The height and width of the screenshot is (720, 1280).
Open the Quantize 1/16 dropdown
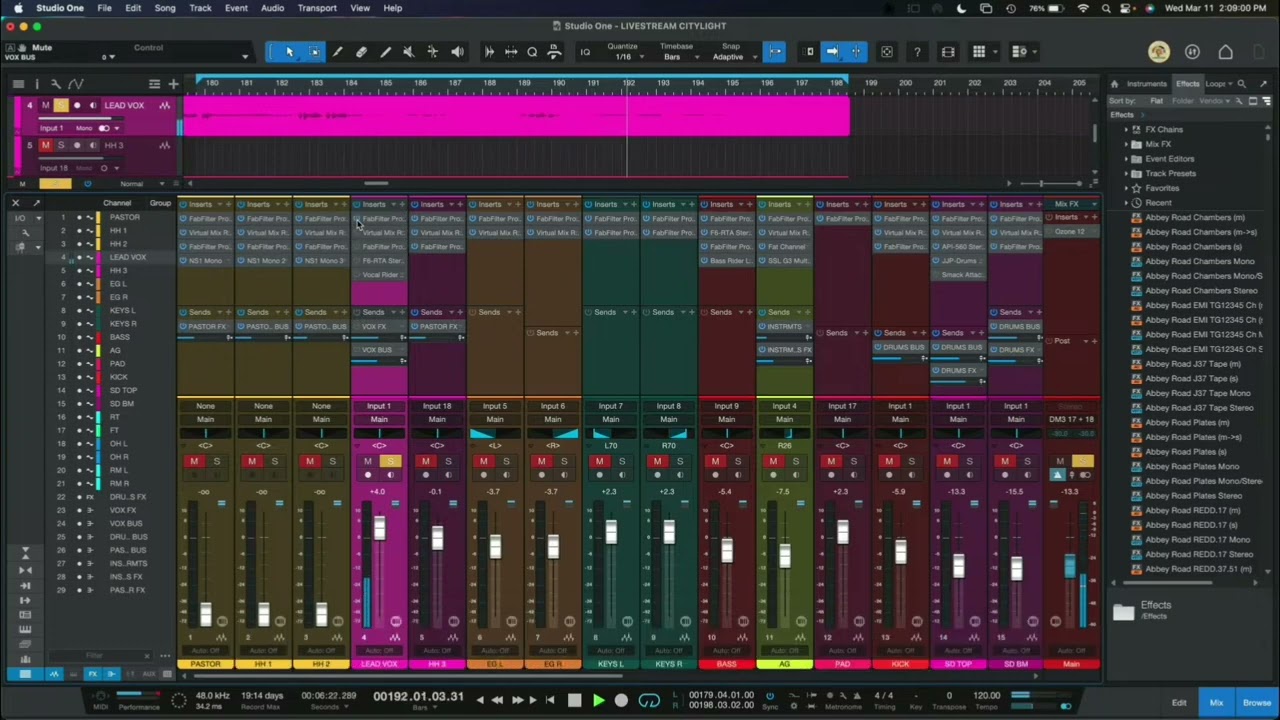click(623, 57)
